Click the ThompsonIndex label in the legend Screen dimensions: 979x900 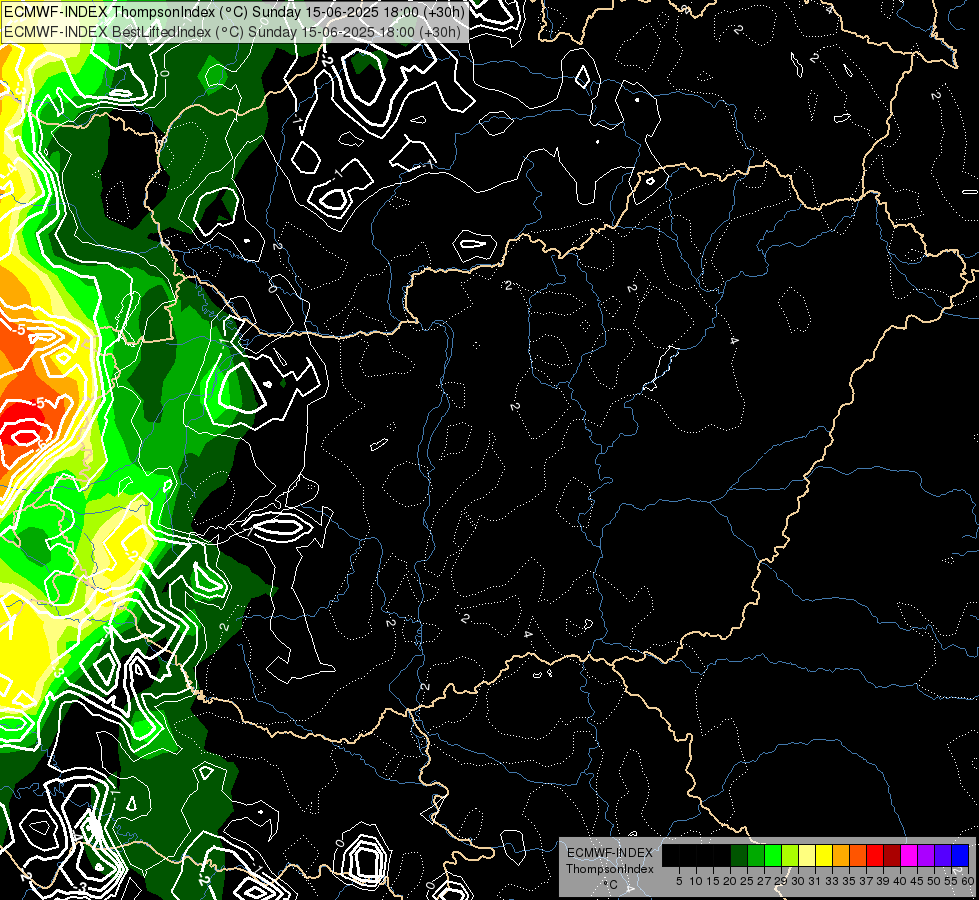tap(610, 869)
